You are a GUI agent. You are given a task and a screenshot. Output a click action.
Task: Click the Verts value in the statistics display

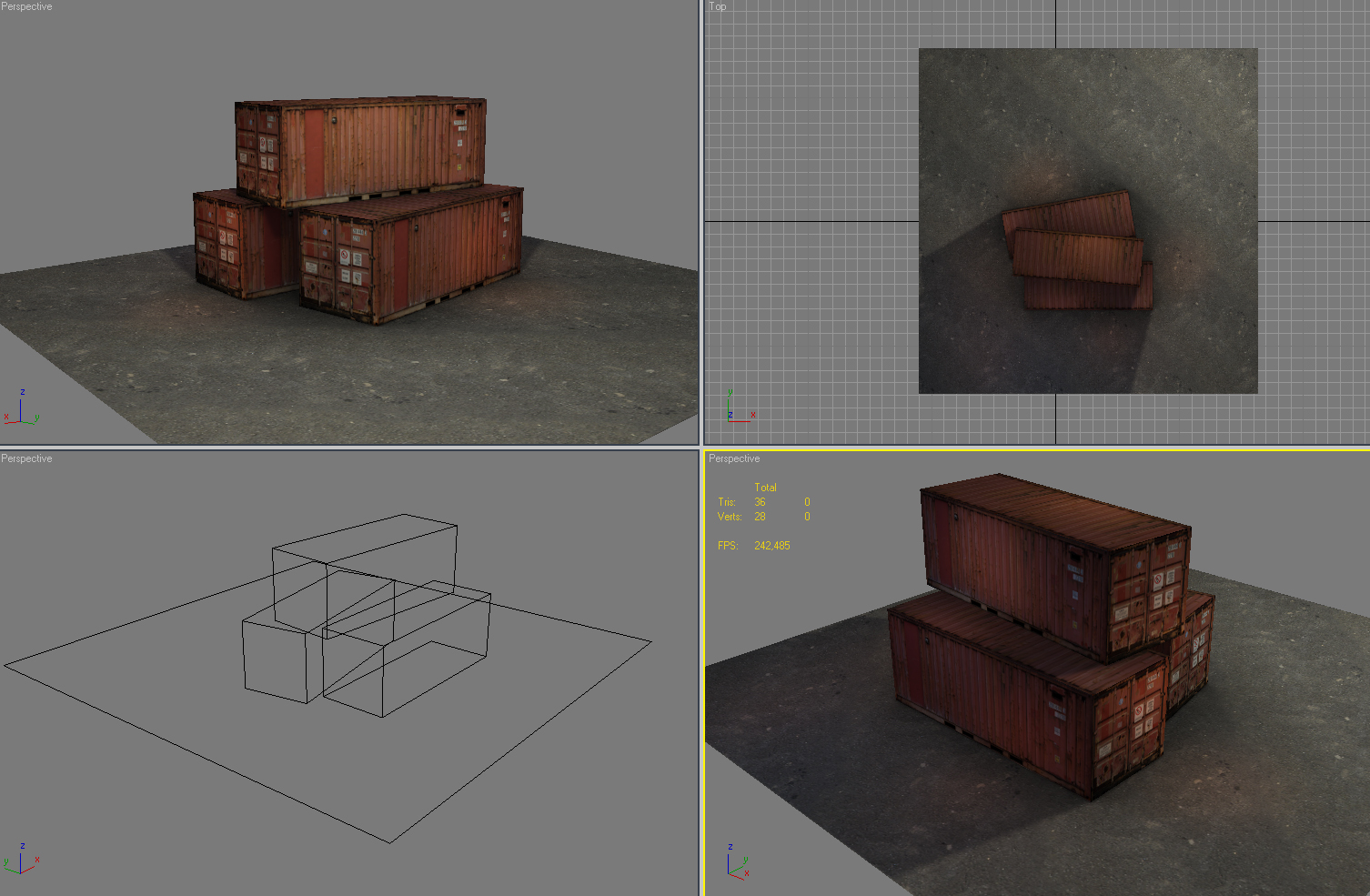(x=760, y=516)
